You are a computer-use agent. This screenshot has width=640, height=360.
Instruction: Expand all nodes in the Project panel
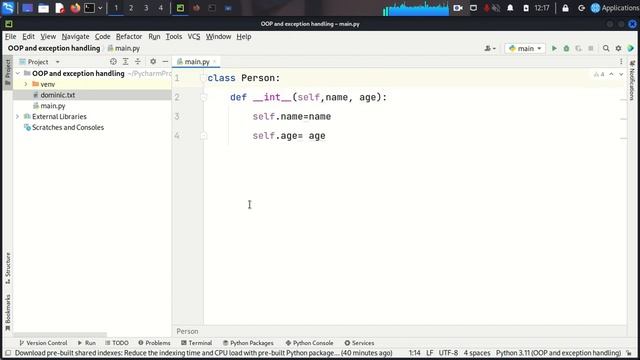125,62
